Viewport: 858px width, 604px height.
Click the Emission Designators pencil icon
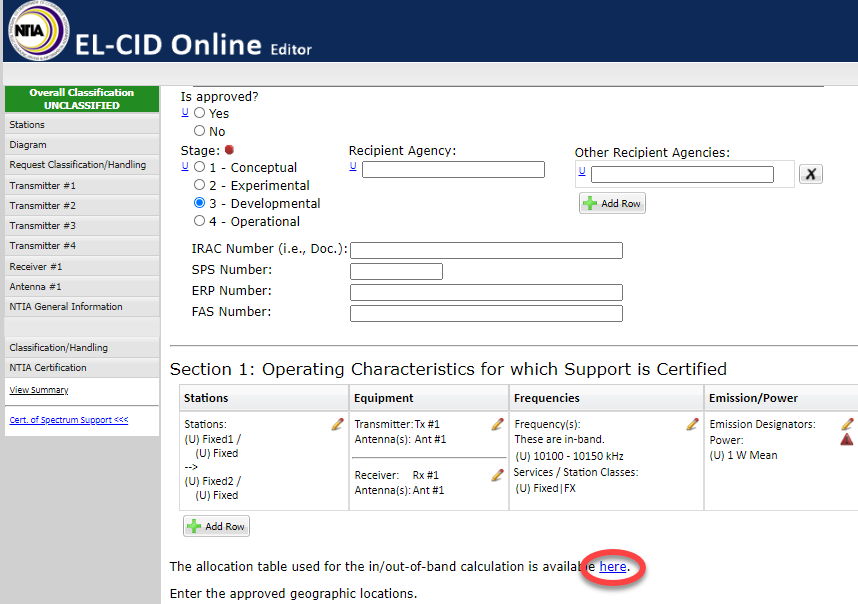click(847, 424)
